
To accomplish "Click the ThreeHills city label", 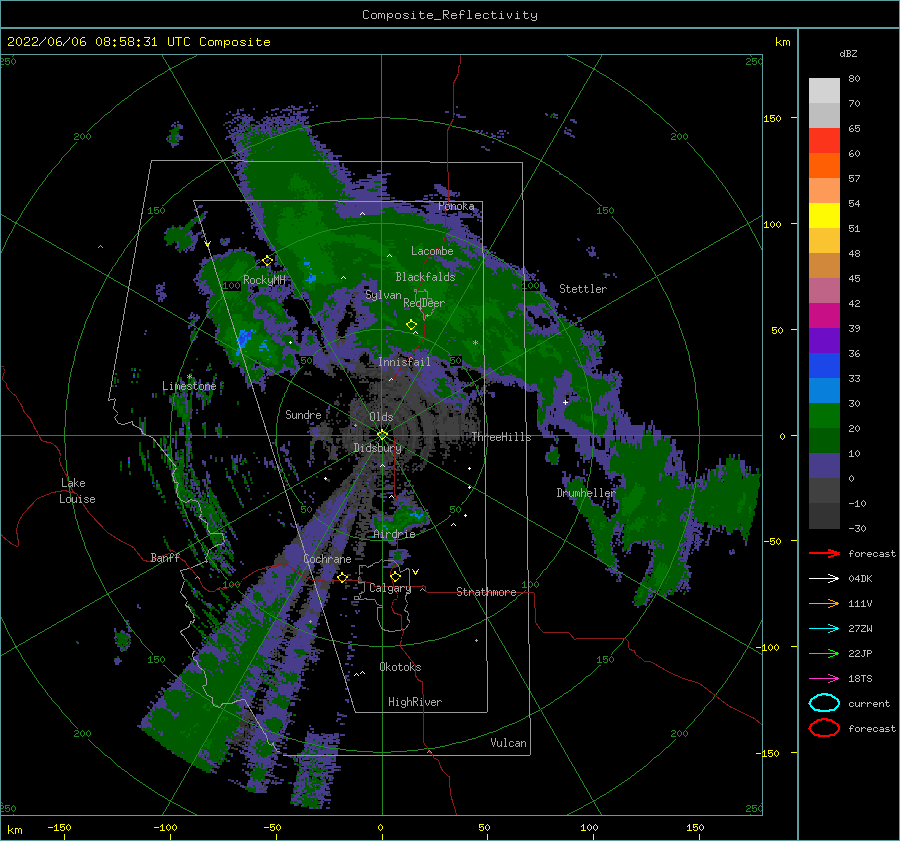I will tap(501, 437).
